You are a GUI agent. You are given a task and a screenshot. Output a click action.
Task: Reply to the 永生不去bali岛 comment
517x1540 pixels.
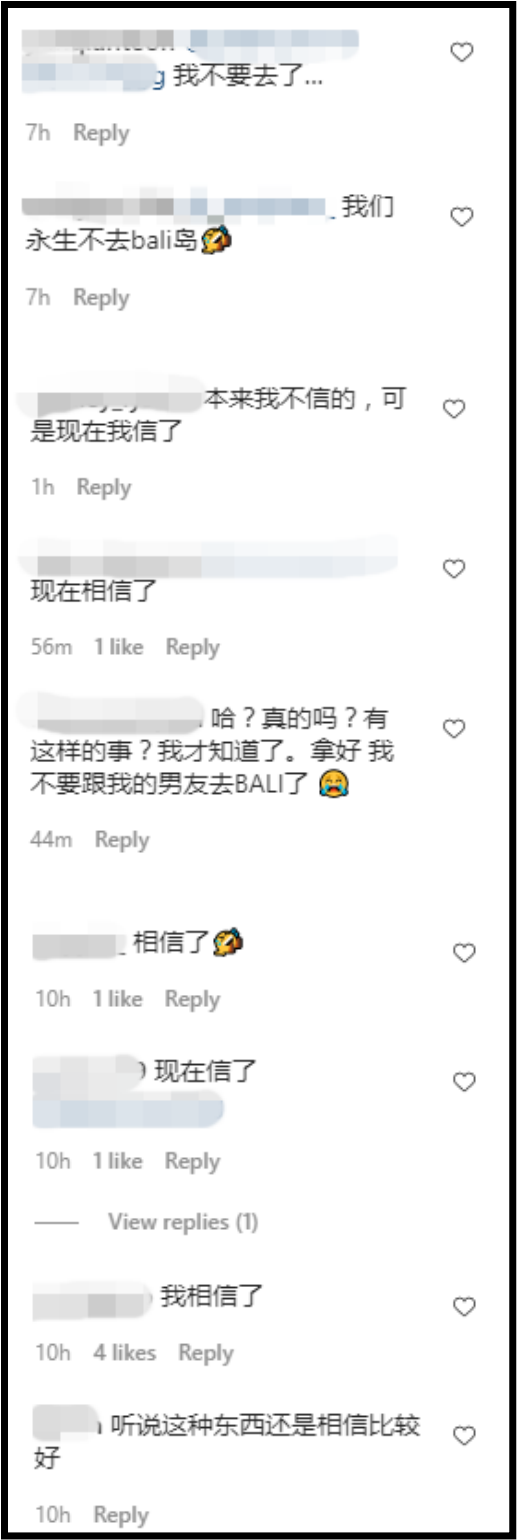click(x=101, y=298)
